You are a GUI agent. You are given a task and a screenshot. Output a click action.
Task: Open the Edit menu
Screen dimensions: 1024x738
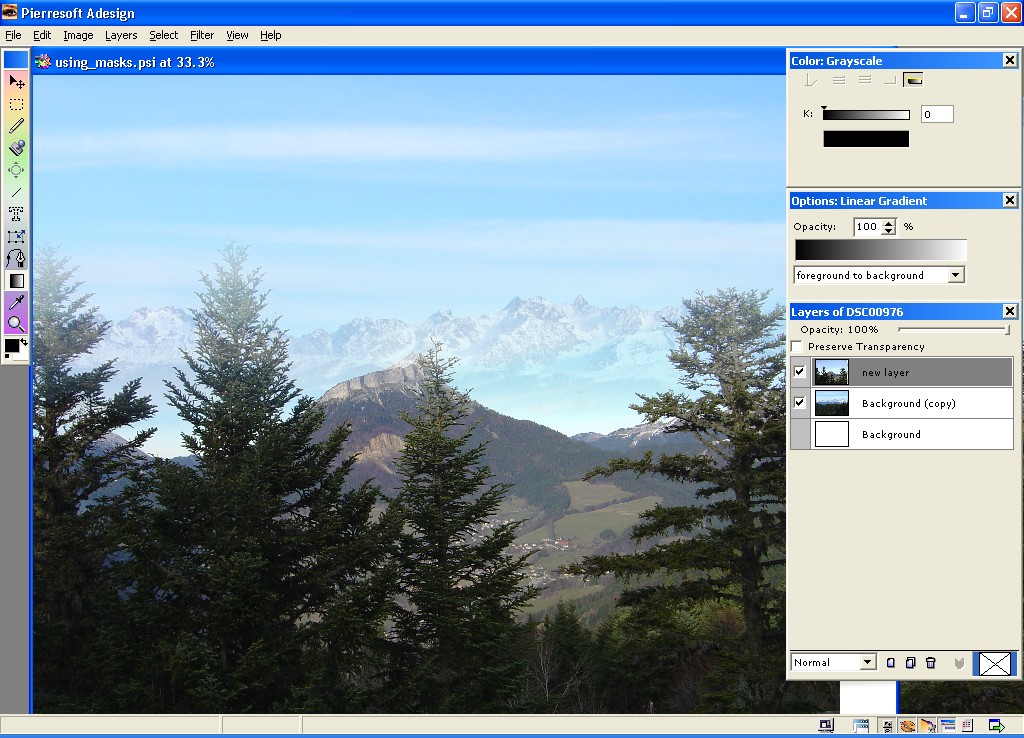click(42, 35)
